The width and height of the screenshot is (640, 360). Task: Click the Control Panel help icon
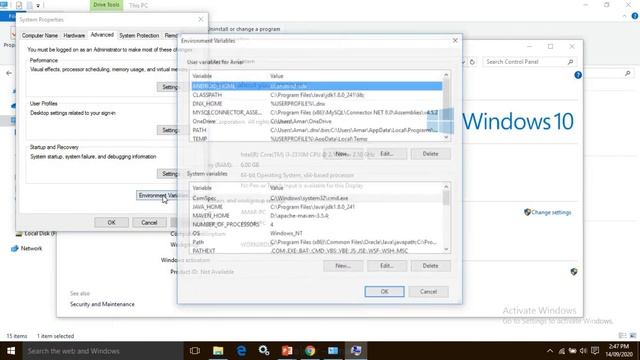click(578, 75)
